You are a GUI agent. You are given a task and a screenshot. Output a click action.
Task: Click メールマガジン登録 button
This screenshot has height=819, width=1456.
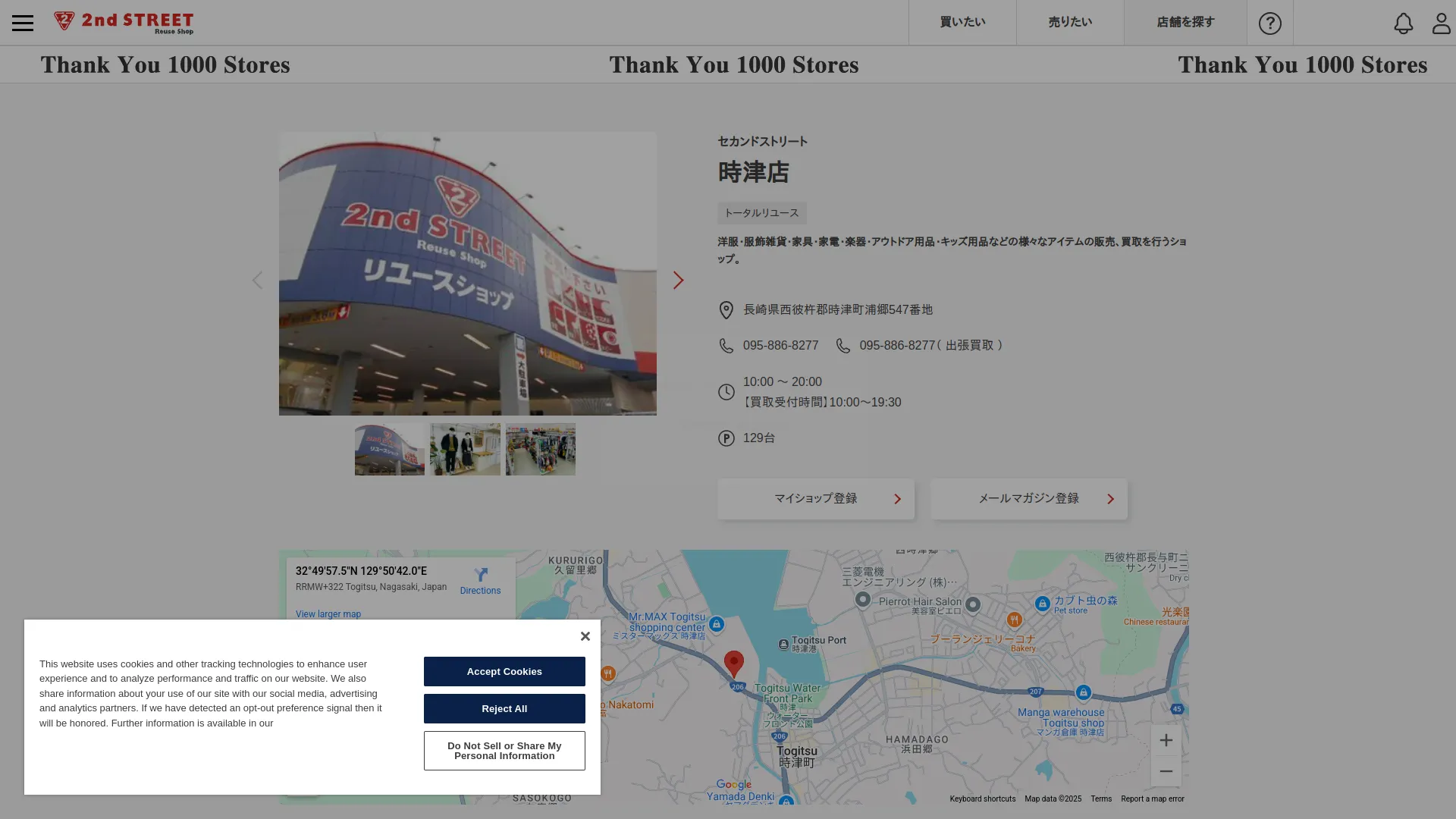point(1029,499)
